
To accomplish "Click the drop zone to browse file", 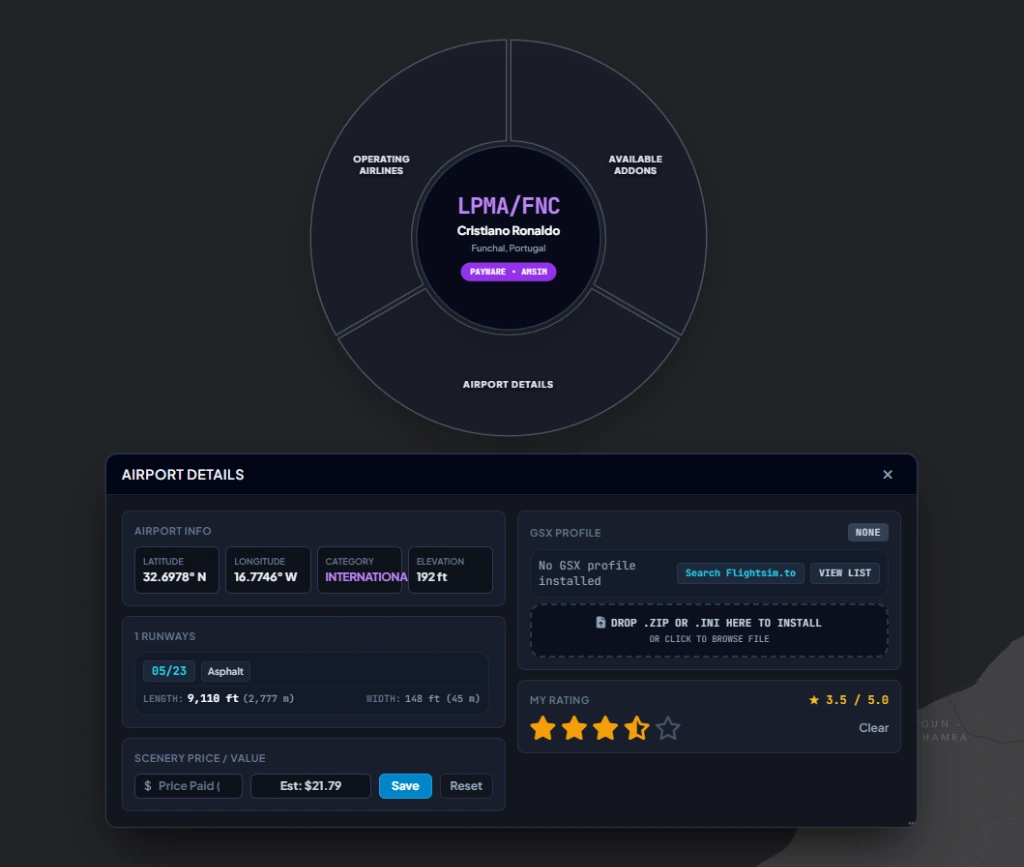I will [709, 631].
